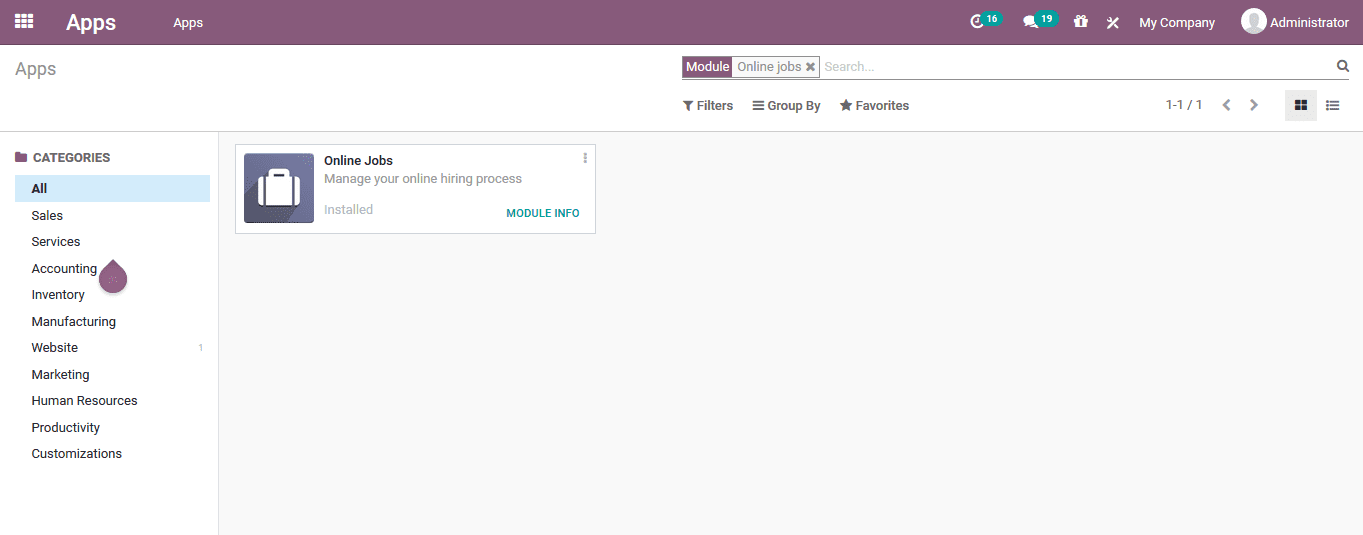Image resolution: width=1363 pixels, height=535 pixels.
Task: Select the All category
Action: pyautogui.click(x=112, y=188)
